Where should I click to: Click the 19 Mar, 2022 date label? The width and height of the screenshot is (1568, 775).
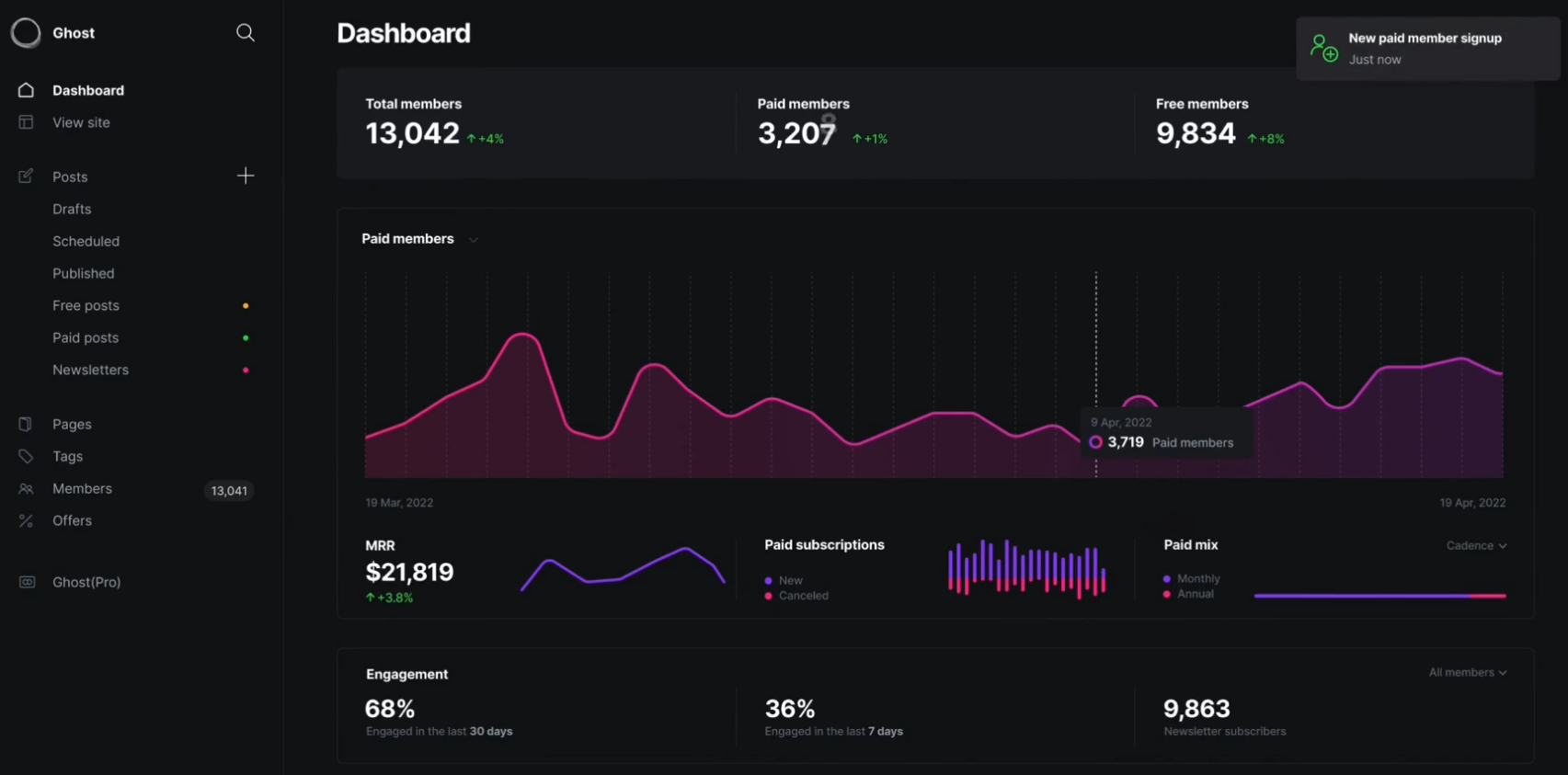(x=399, y=503)
